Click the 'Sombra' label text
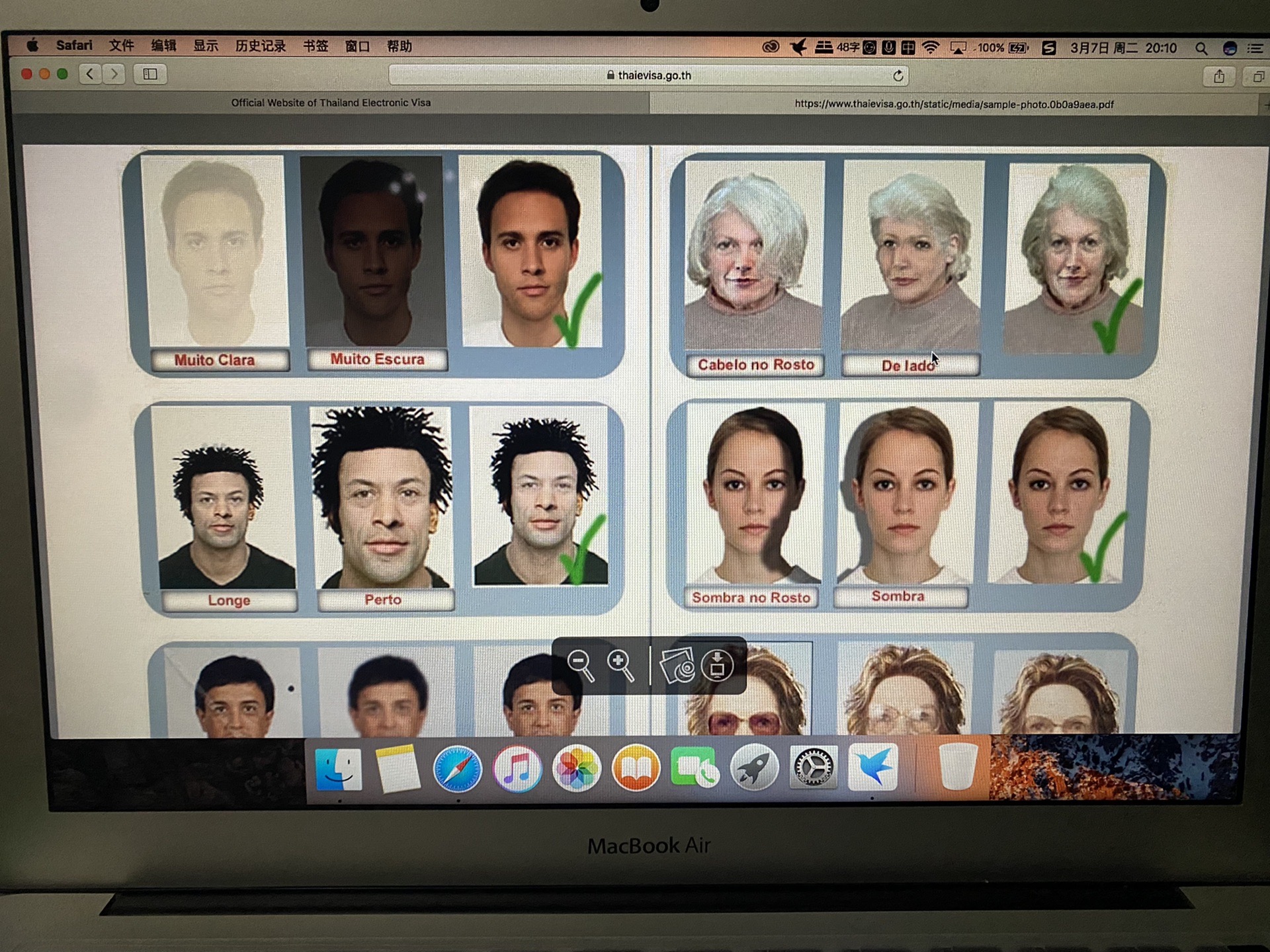 898,596
